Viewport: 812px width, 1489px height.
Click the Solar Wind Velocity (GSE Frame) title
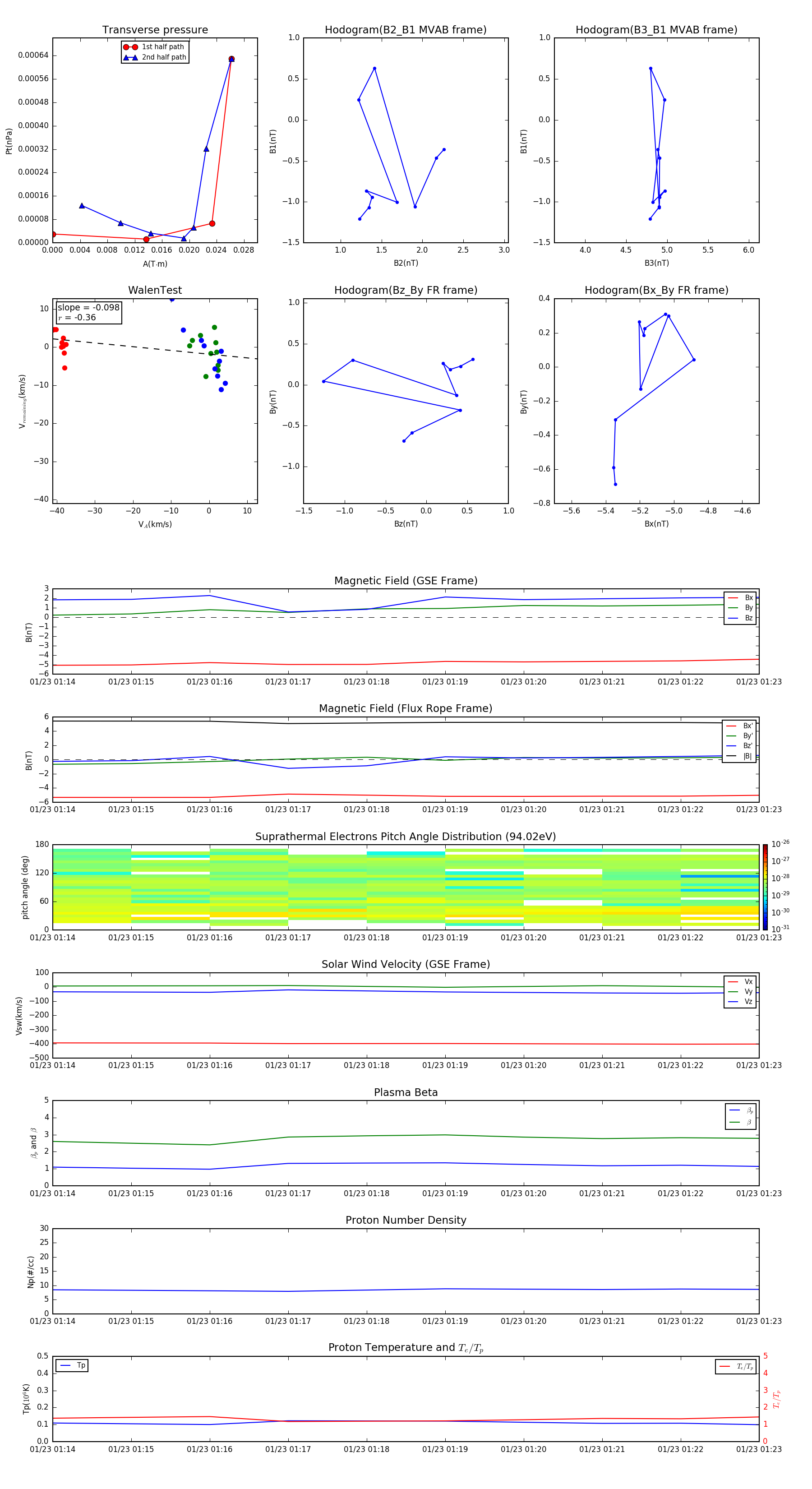pos(406,965)
